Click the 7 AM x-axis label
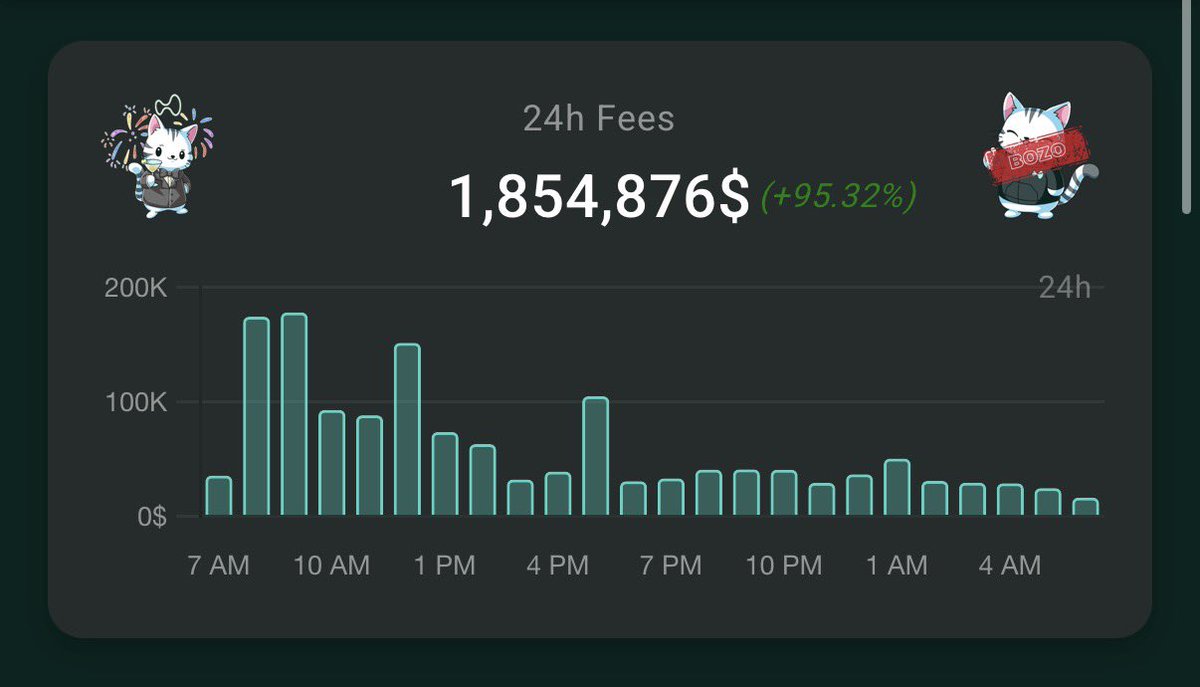The width and height of the screenshot is (1200, 687). pos(219,566)
